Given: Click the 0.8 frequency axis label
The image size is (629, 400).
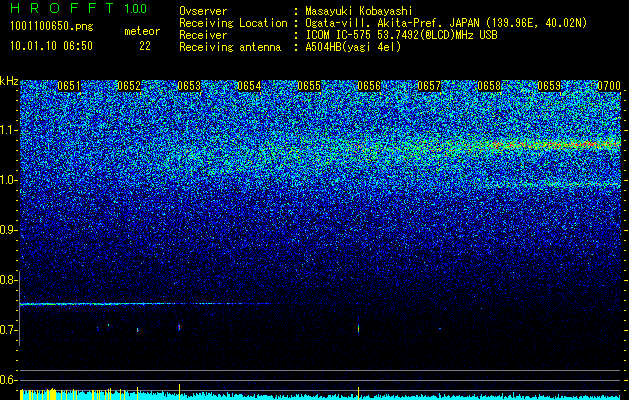Looking at the screenshot, I should tap(8, 280).
